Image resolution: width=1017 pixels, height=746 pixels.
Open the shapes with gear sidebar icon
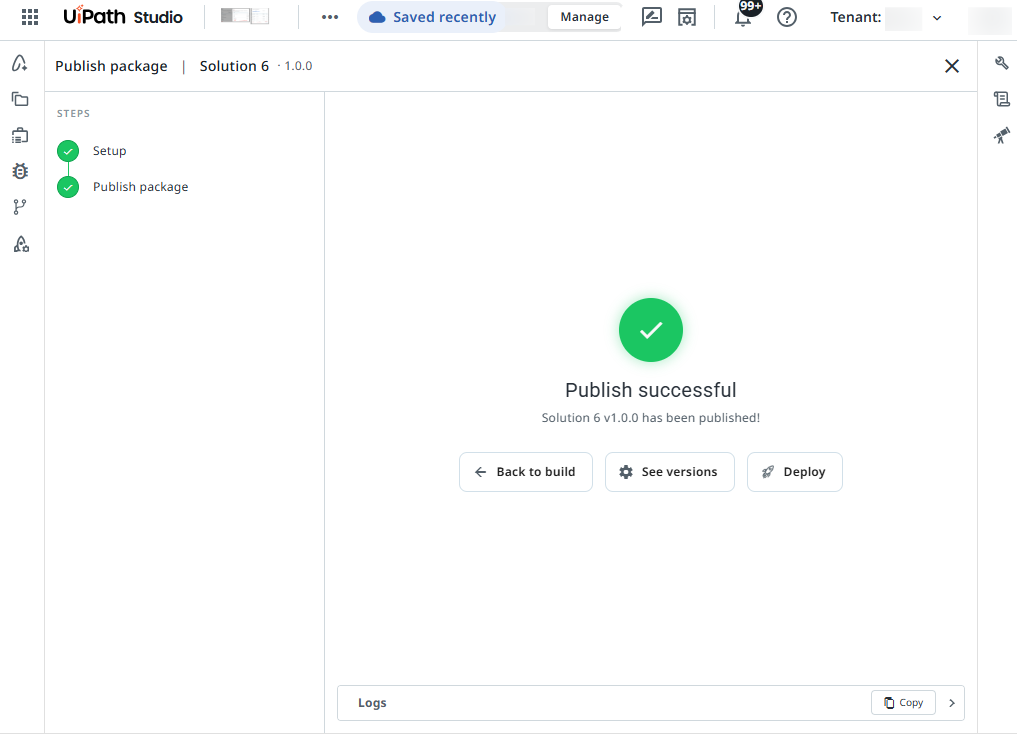click(21, 244)
